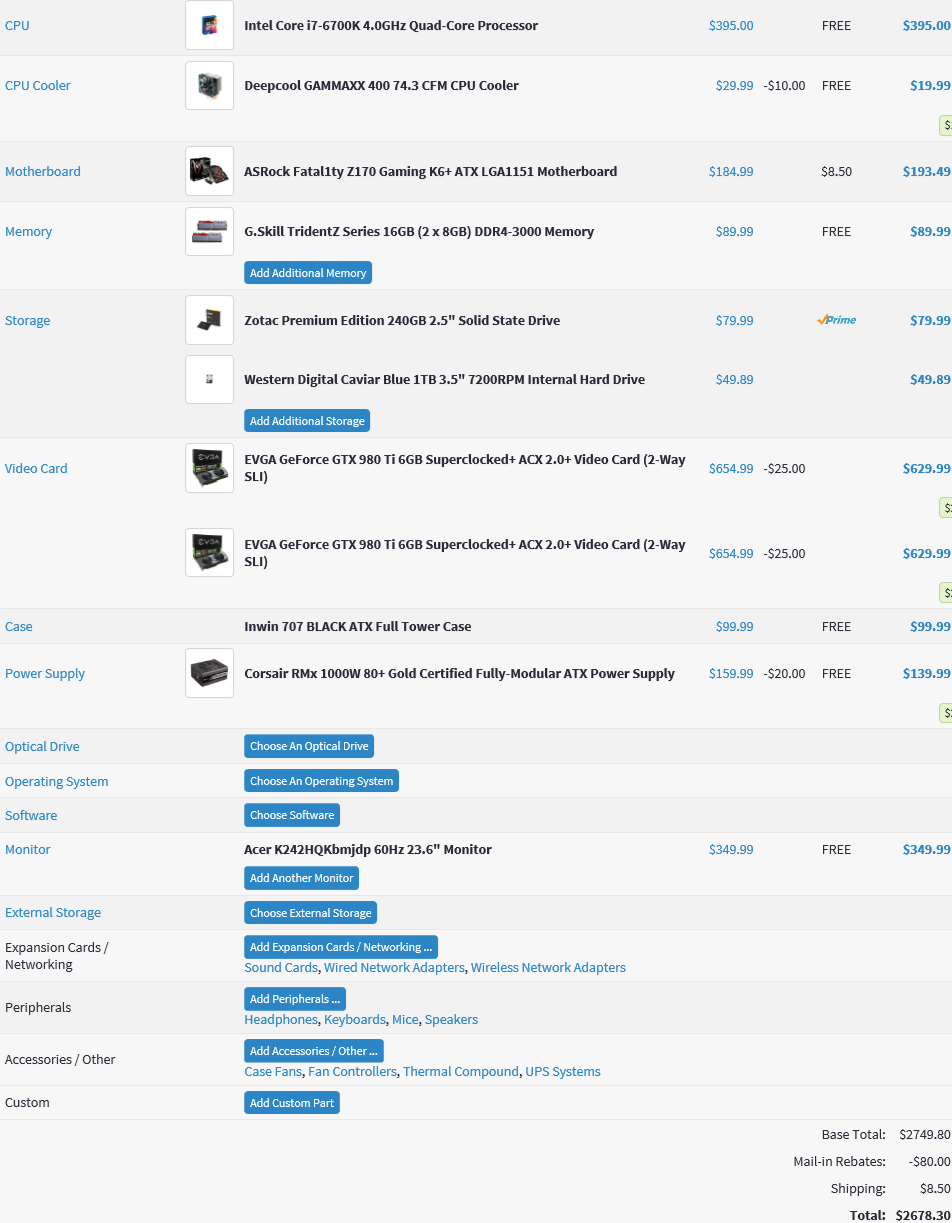Image resolution: width=952 pixels, height=1223 pixels.
Task: Open the Intel Core i7-6700K product thumbnail
Action: pos(209,25)
